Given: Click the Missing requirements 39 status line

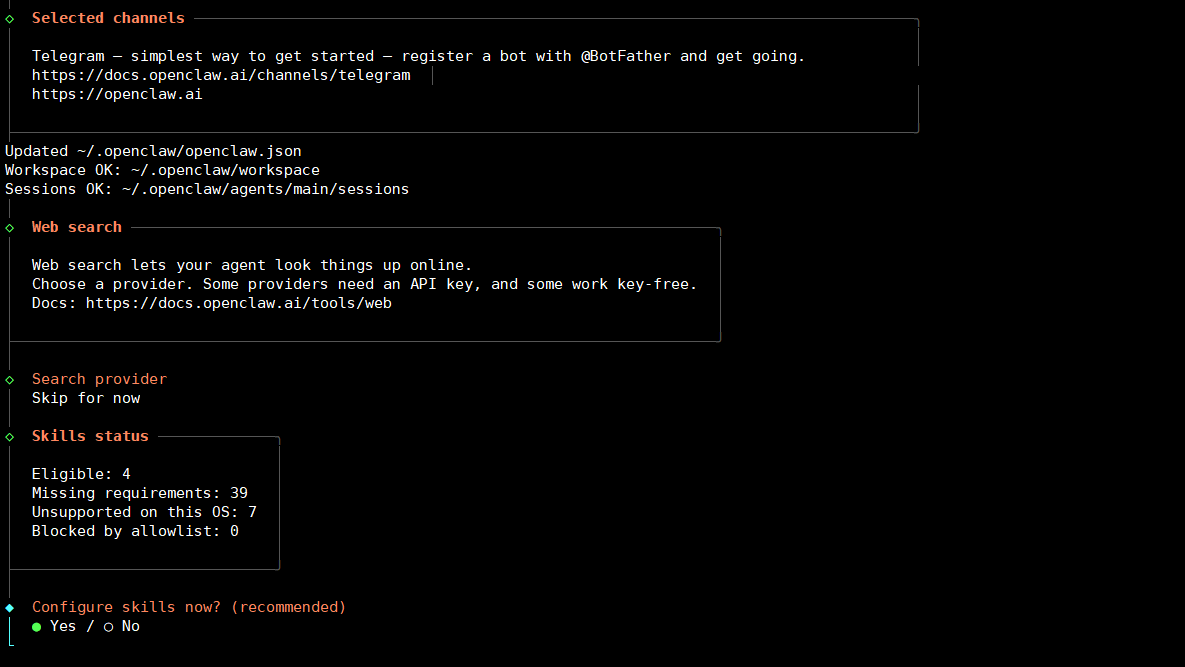Looking at the screenshot, I should coord(140,492).
